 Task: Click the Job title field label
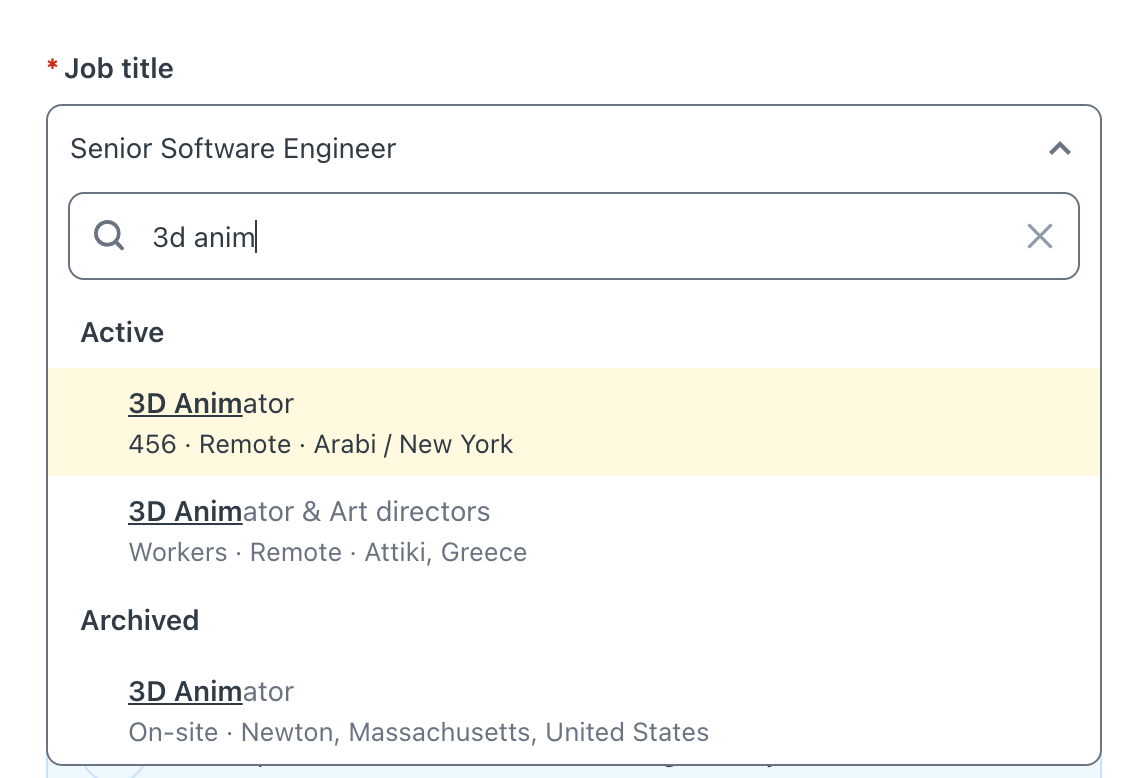tap(118, 68)
